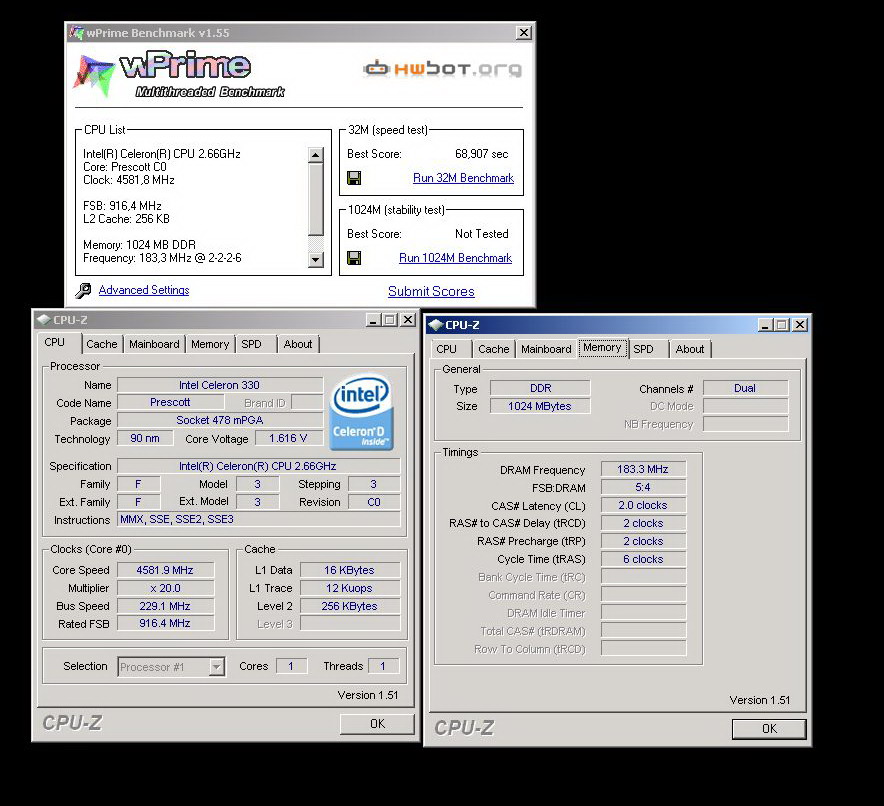Click the wPrime logo graphic
Screen dimensions: 884x806
(178, 75)
